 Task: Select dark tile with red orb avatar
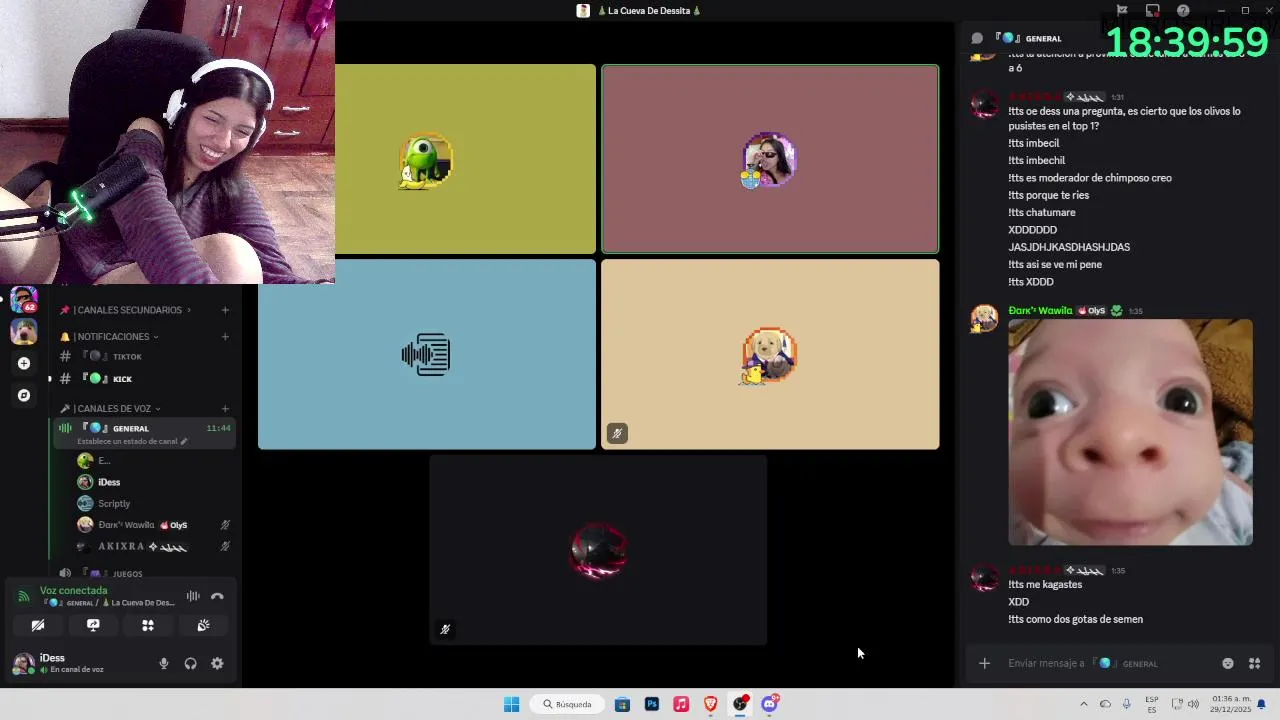point(598,550)
